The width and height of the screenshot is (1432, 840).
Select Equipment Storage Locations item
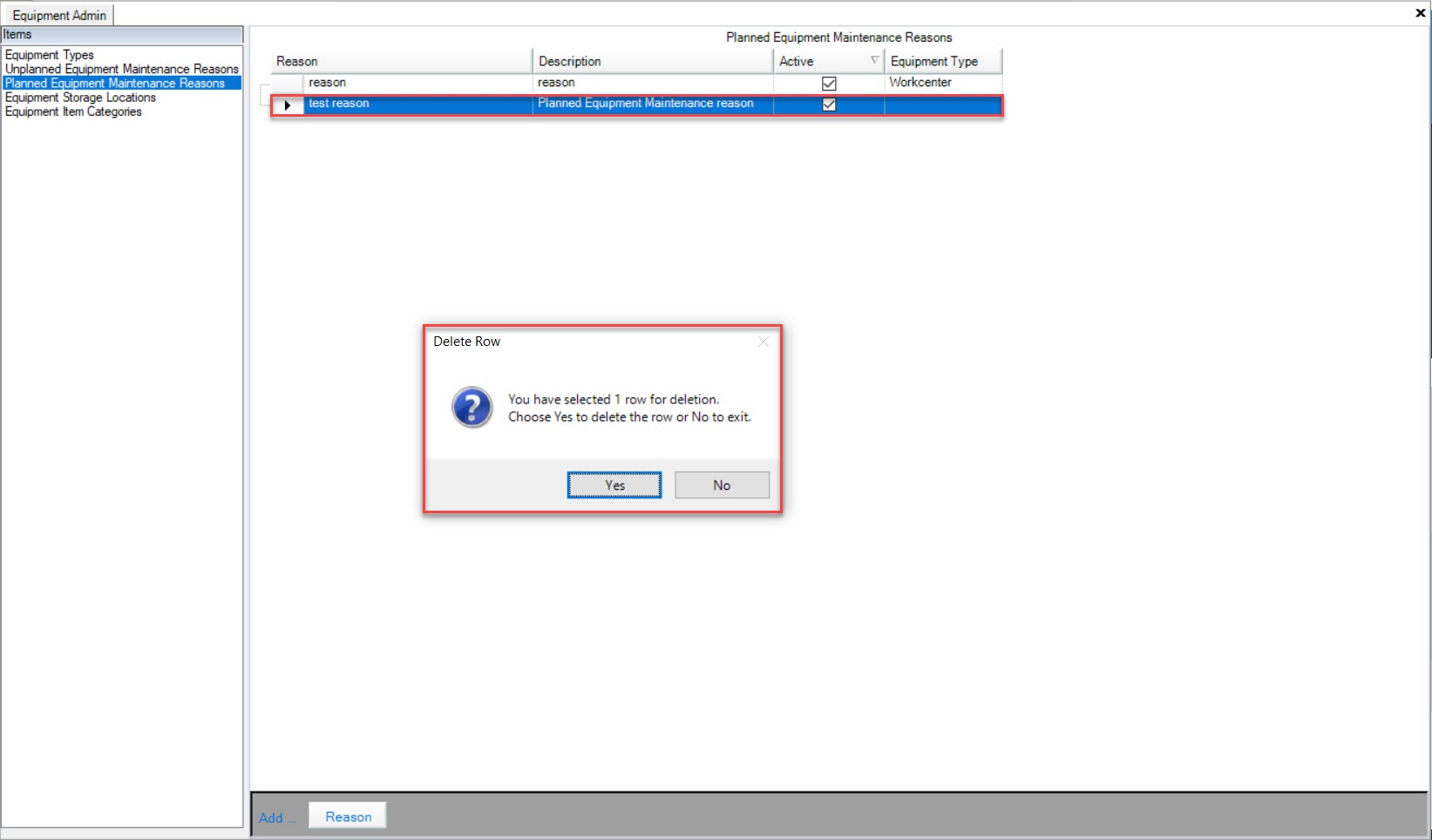pyautogui.click(x=80, y=98)
